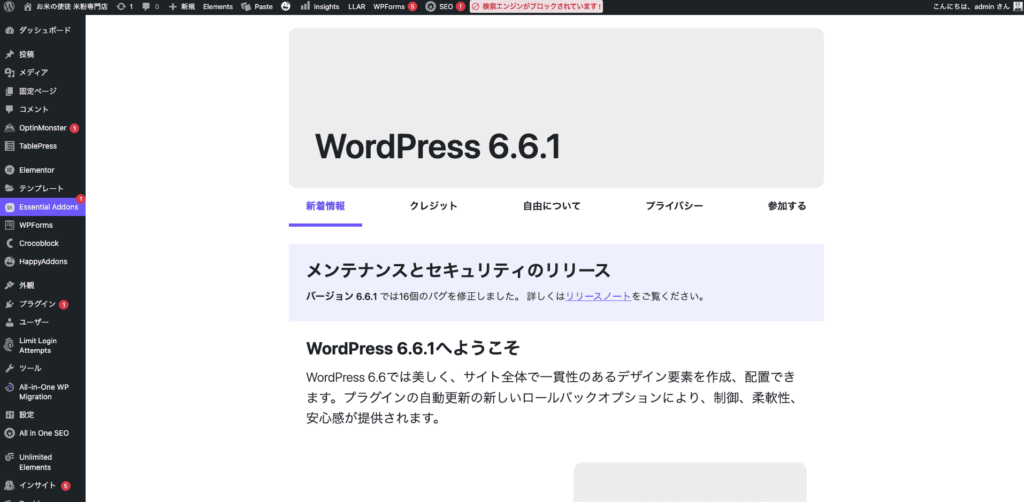
Task: Open All-in-One WP Migration in sidebar
Action: 42,392
